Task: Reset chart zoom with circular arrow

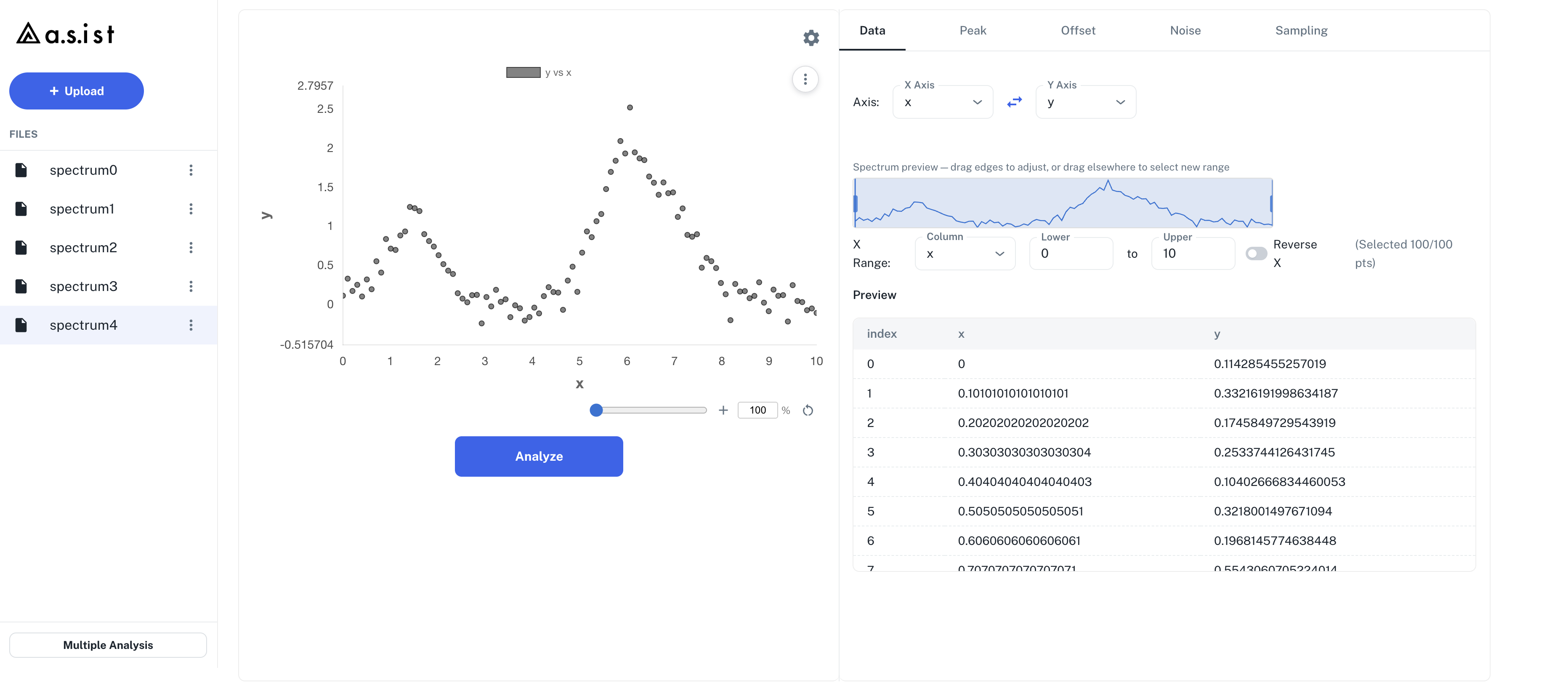Action: click(808, 410)
